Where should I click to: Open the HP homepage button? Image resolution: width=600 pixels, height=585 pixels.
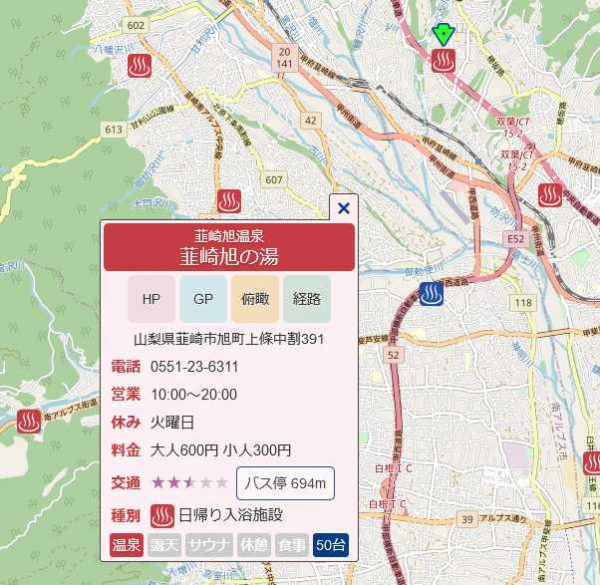151,299
